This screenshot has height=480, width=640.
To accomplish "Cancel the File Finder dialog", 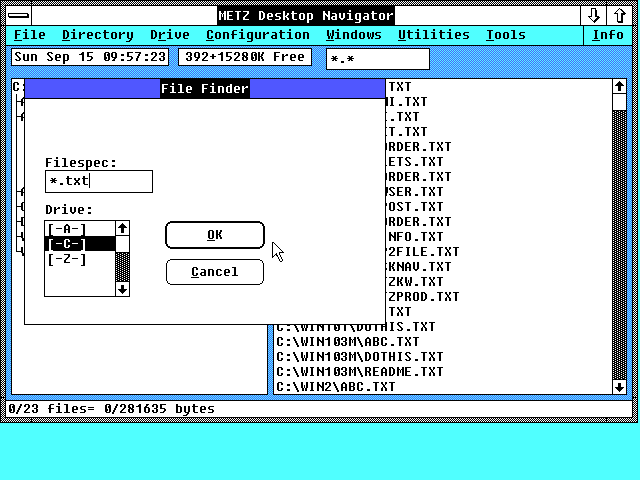I will click(x=215, y=272).
